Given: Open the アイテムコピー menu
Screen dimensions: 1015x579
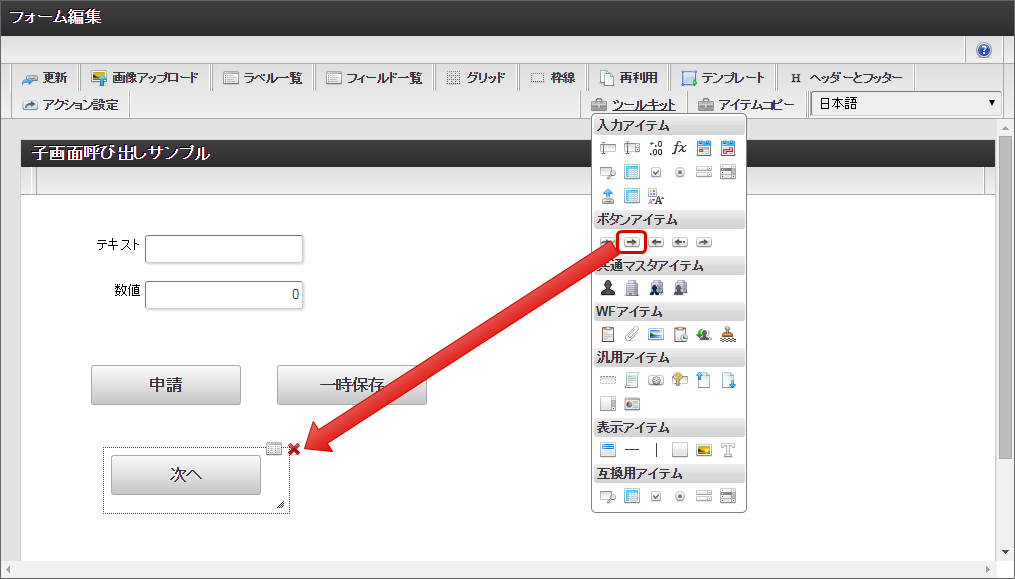Looking at the screenshot, I should [746, 105].
